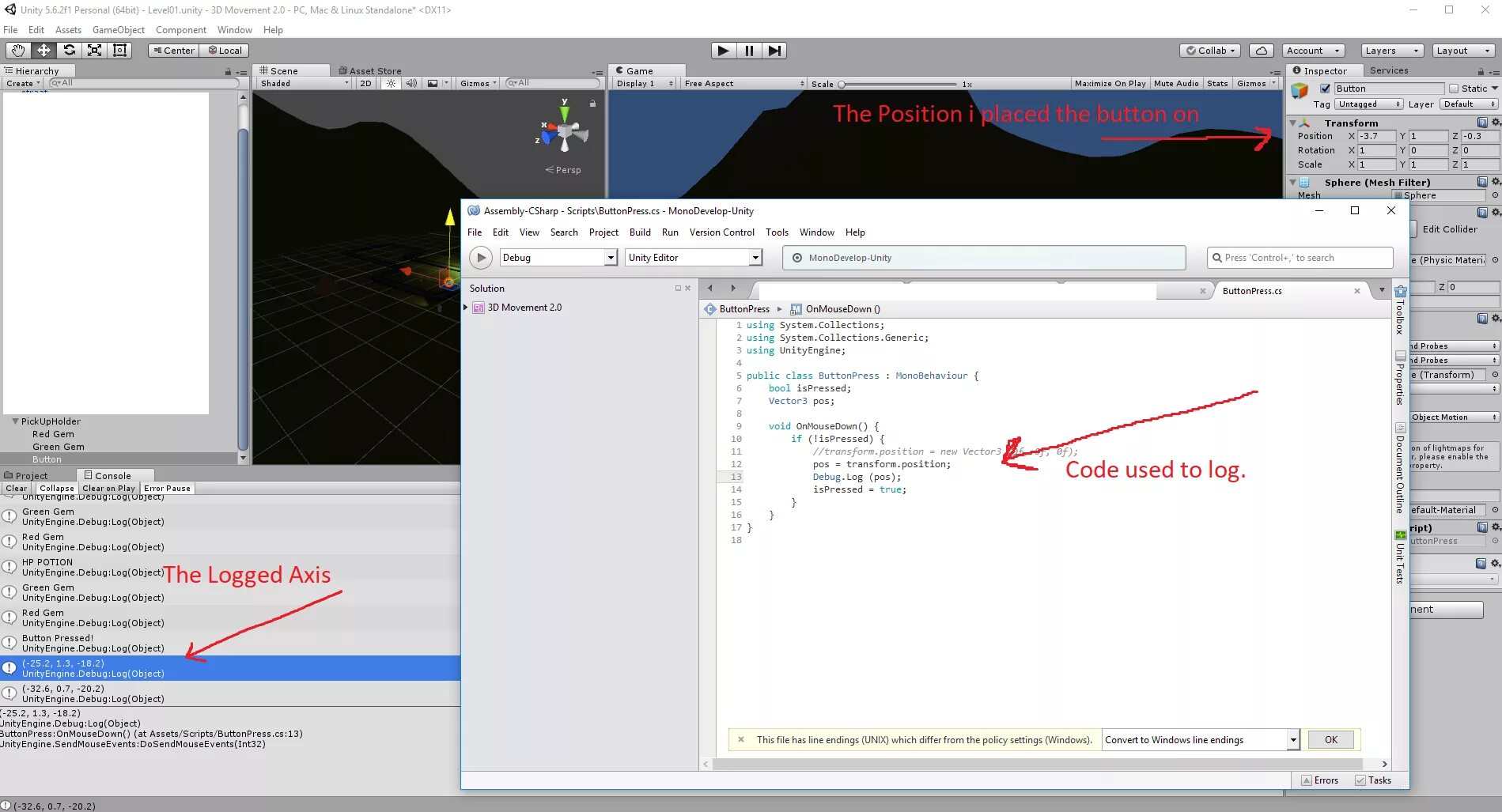Open the Collab button
The image size is (1502, 812).
pos(1211,51)
